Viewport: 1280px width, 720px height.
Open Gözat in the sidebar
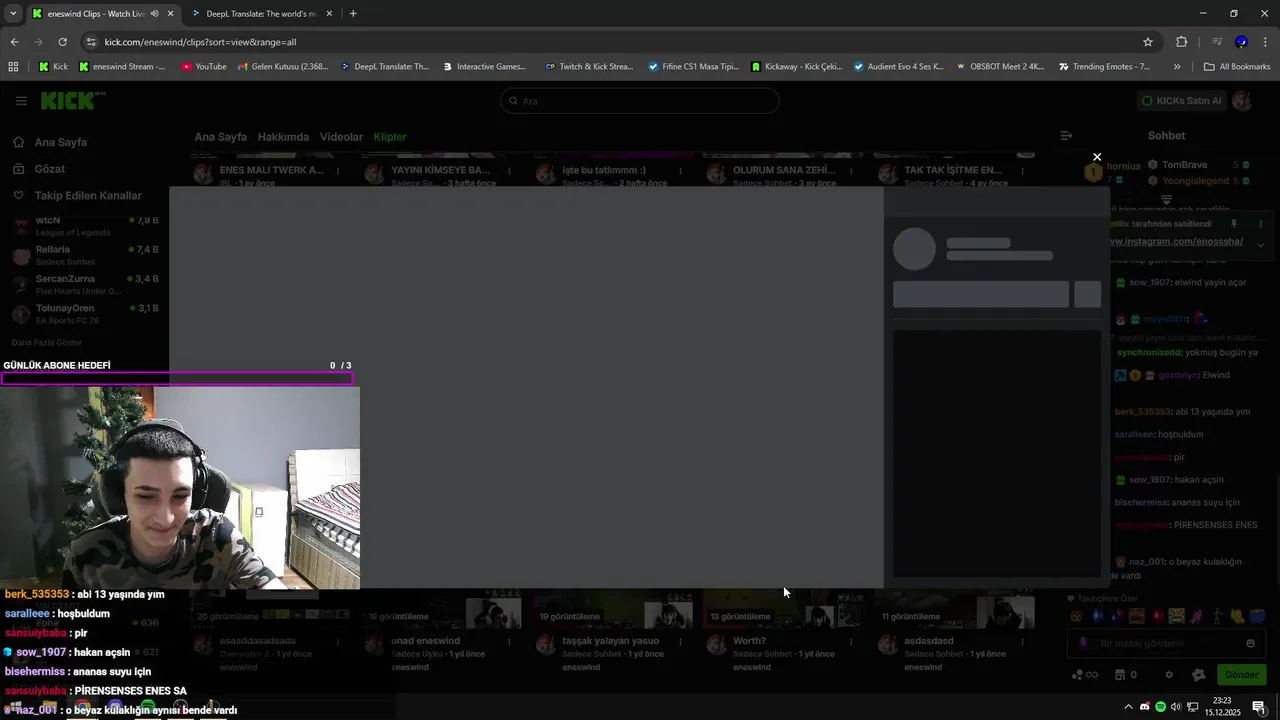pos(39,169)
